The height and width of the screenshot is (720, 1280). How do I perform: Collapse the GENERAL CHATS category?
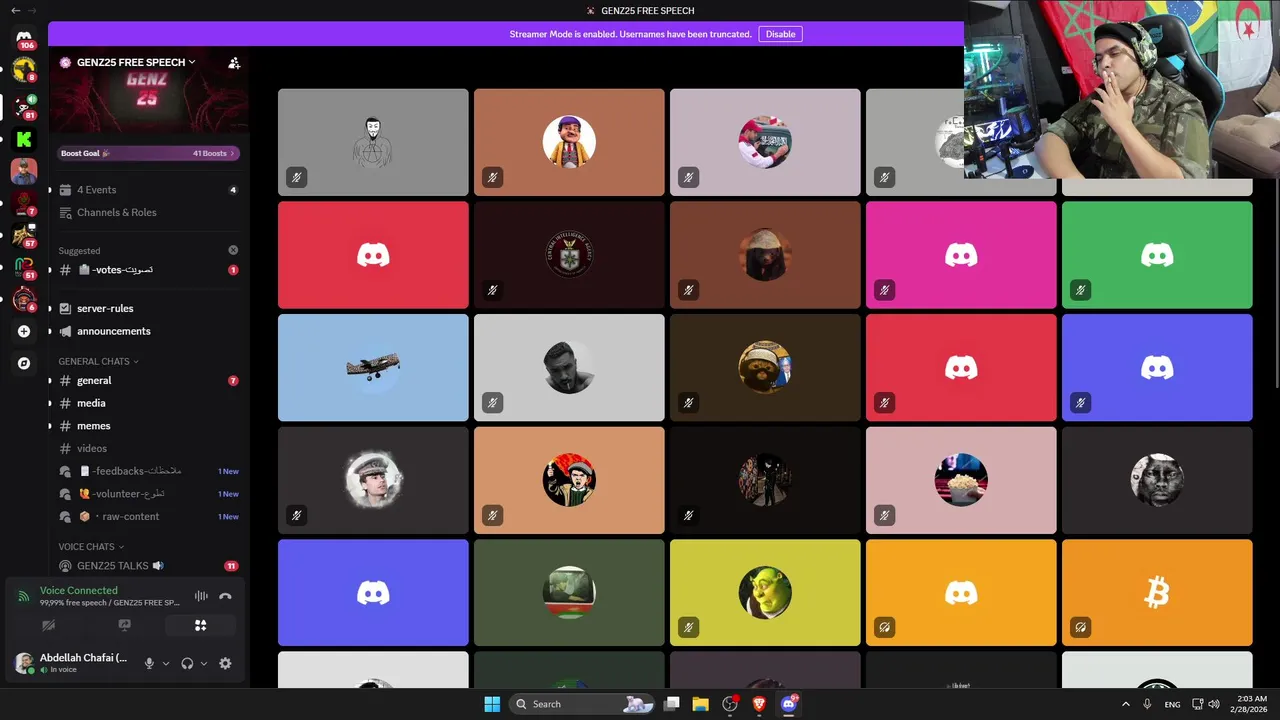(98, 361)
